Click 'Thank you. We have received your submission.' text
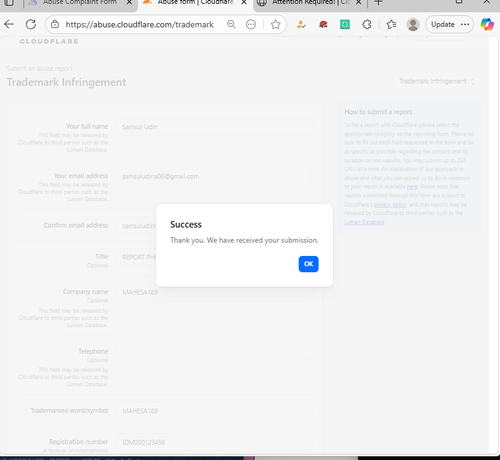This screenshot has width=500, height=460. pyautogui.click(x=244, y=240)
